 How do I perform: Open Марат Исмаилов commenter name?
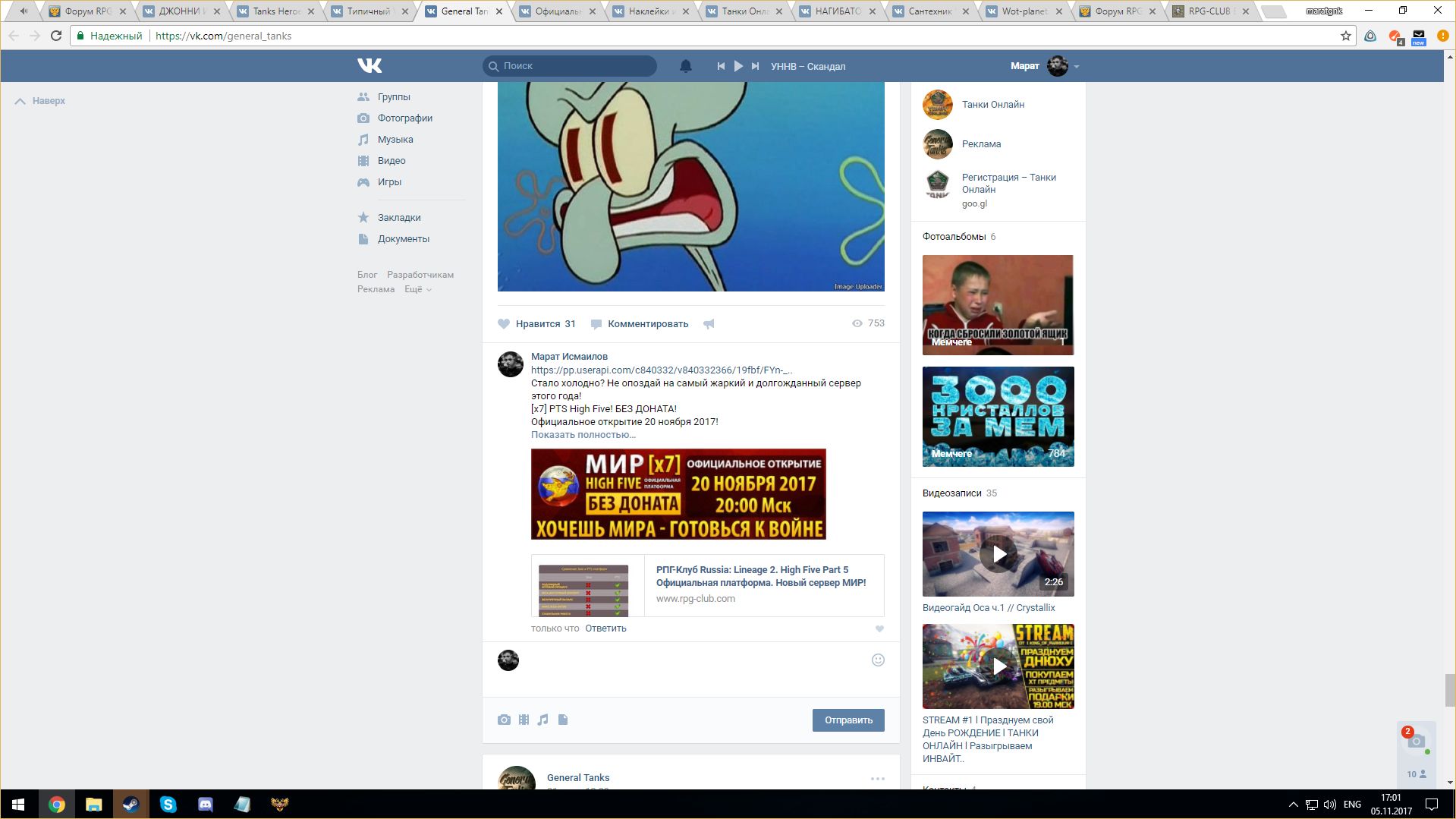[569, 357]
